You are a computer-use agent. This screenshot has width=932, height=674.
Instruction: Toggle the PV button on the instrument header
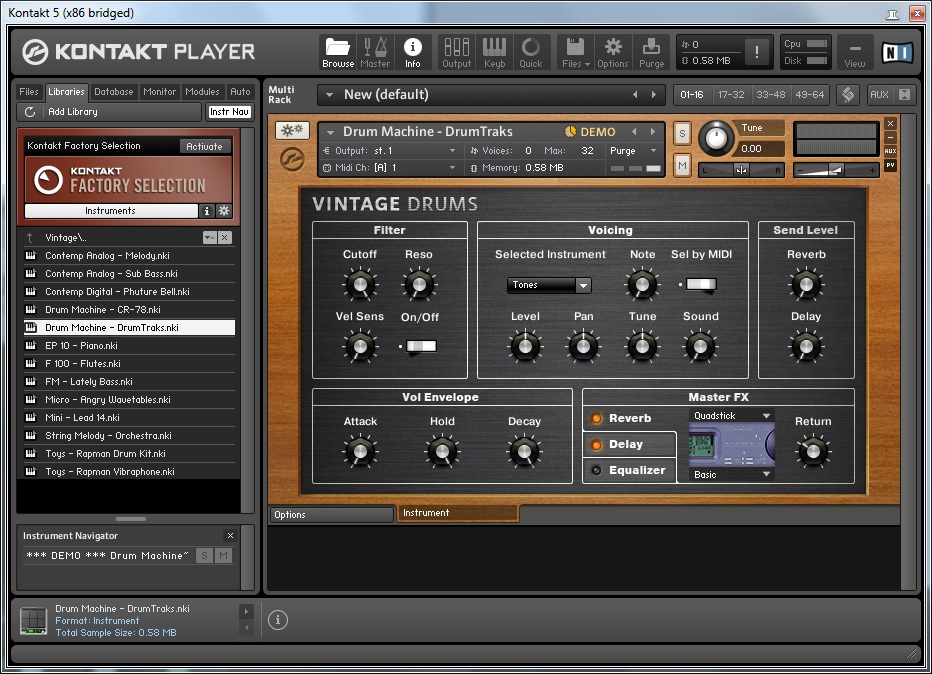pyautogui.click(x=890, y=165)
